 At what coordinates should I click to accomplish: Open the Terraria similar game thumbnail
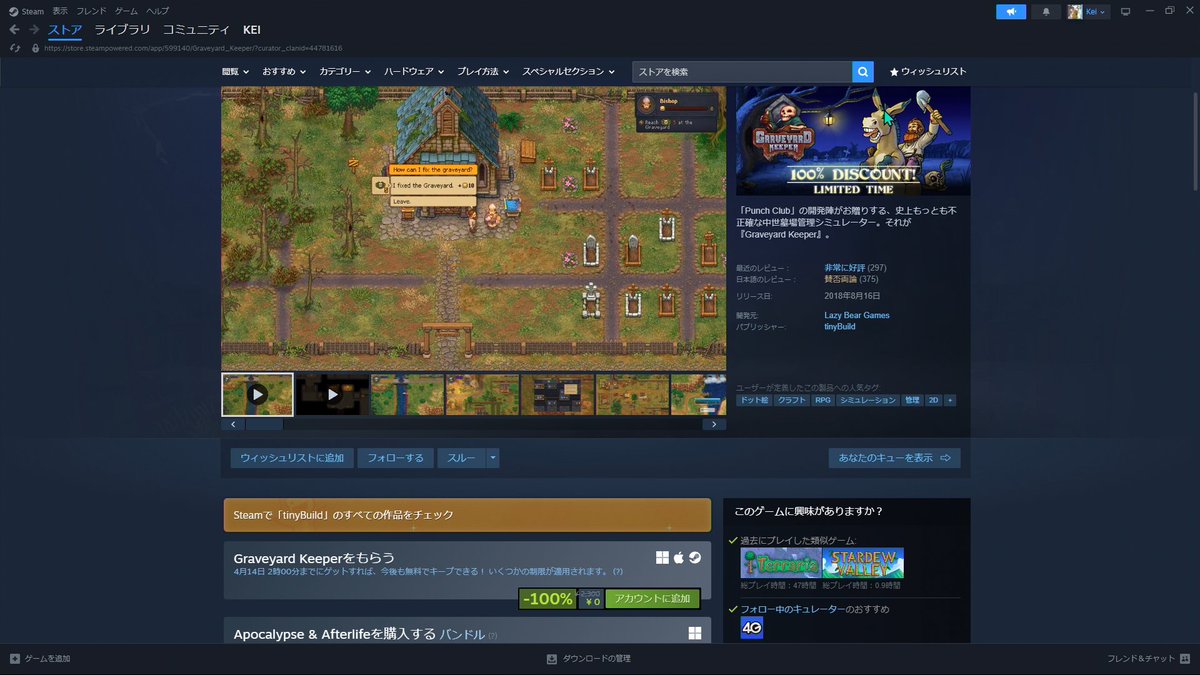[781, 563]
